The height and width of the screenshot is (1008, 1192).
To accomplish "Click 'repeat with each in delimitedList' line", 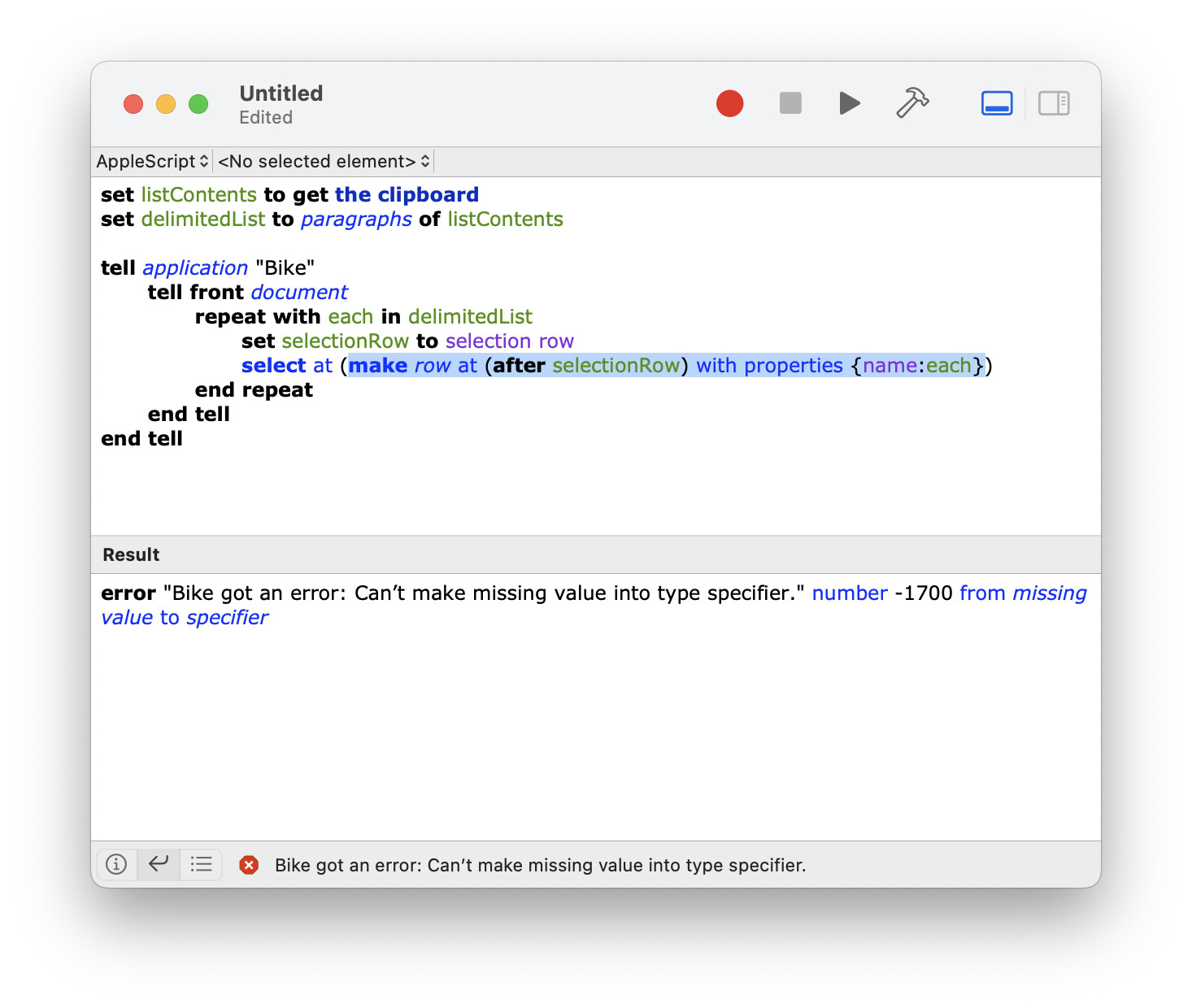I will click(363, 317).
